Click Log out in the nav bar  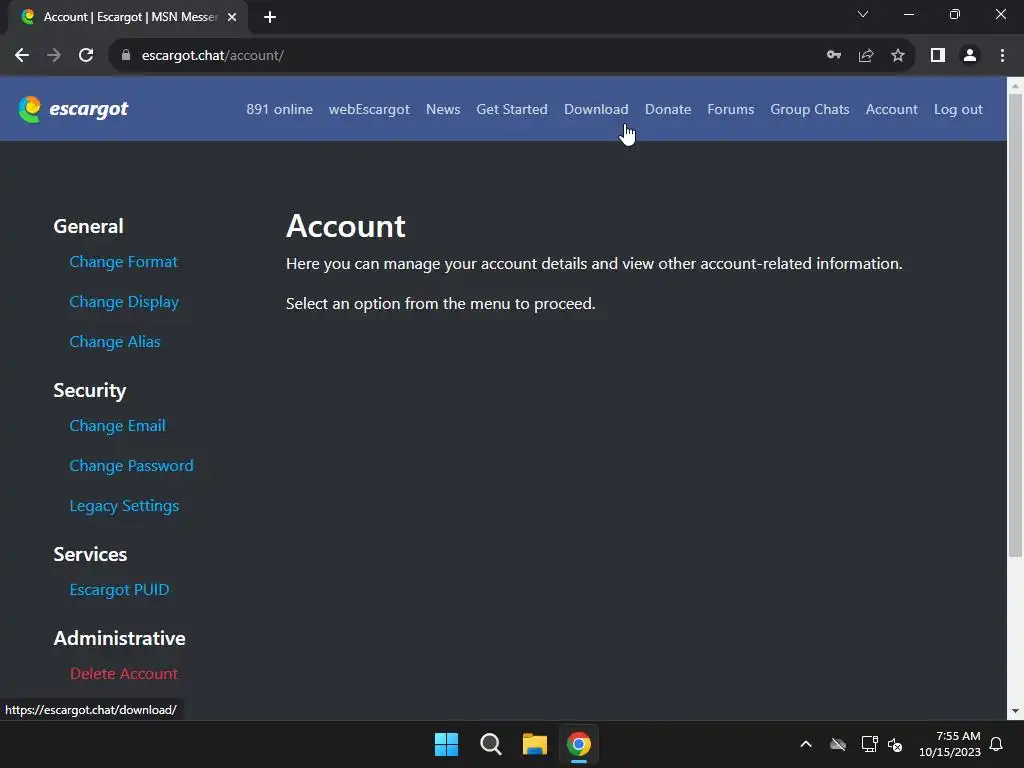pyautogui.click(x=958, y=109)
